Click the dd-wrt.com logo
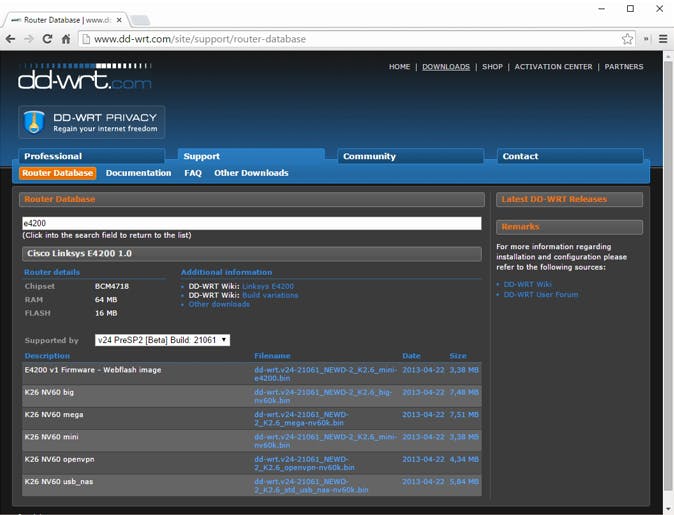674x515 pixels. click(85, 77)
